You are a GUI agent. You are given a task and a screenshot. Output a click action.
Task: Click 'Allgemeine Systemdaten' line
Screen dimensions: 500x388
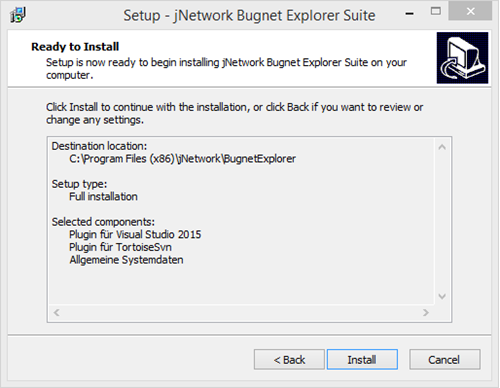126,260
